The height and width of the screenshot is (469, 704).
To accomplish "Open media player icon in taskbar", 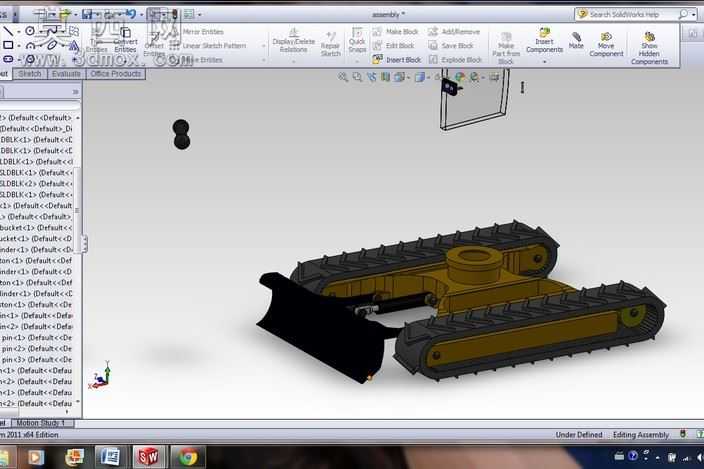I will (35, 457).
